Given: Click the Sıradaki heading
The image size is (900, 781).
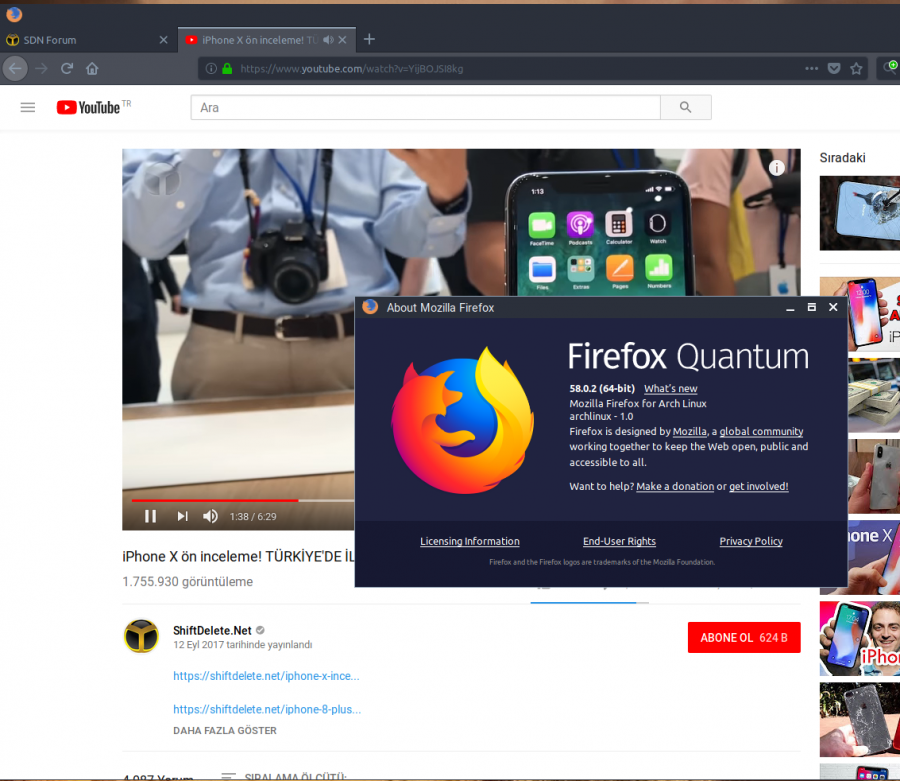Looking at the screenshot, I should pos(842,158).
